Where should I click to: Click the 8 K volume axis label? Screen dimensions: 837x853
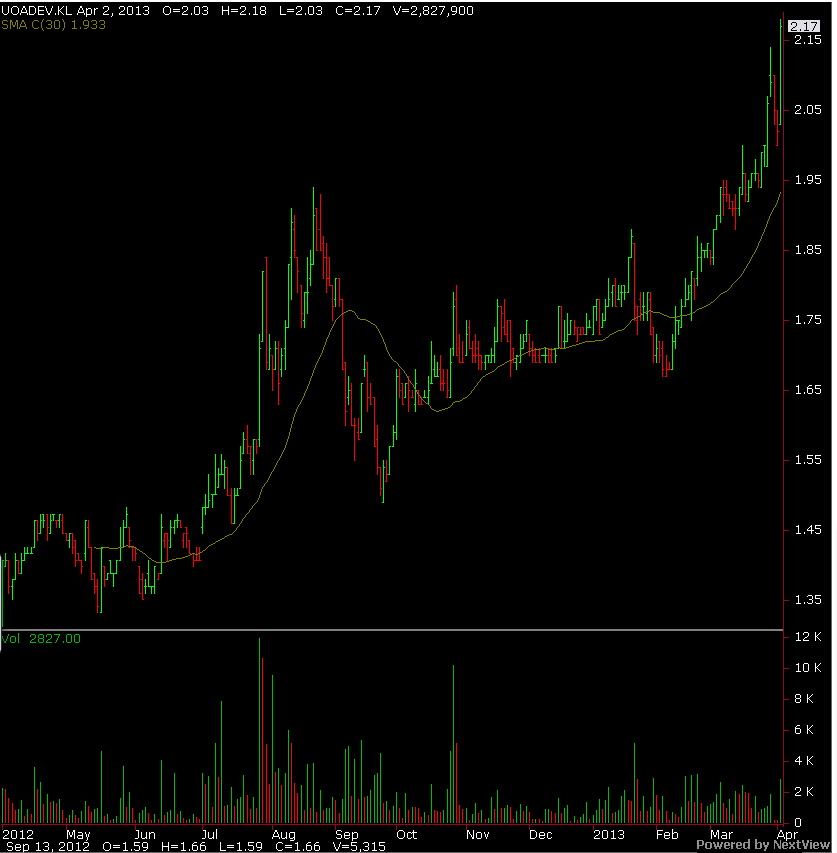click(x=804, y=699)
